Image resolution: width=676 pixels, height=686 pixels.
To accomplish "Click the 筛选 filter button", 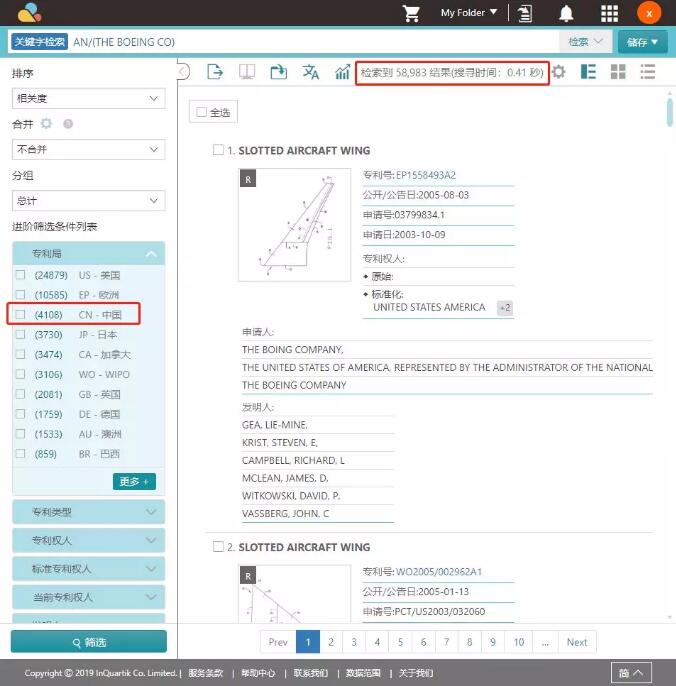I will (x=89, y=641).
